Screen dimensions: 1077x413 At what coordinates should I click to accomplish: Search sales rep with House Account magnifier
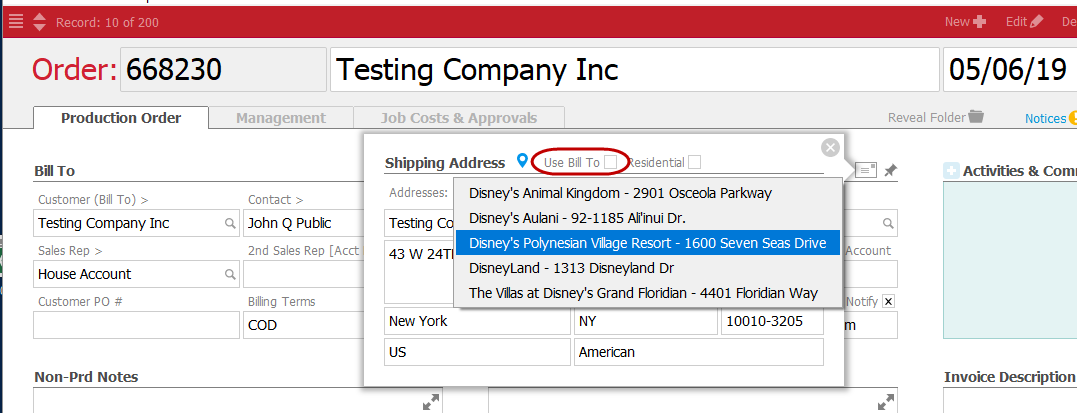coord(229,274)
